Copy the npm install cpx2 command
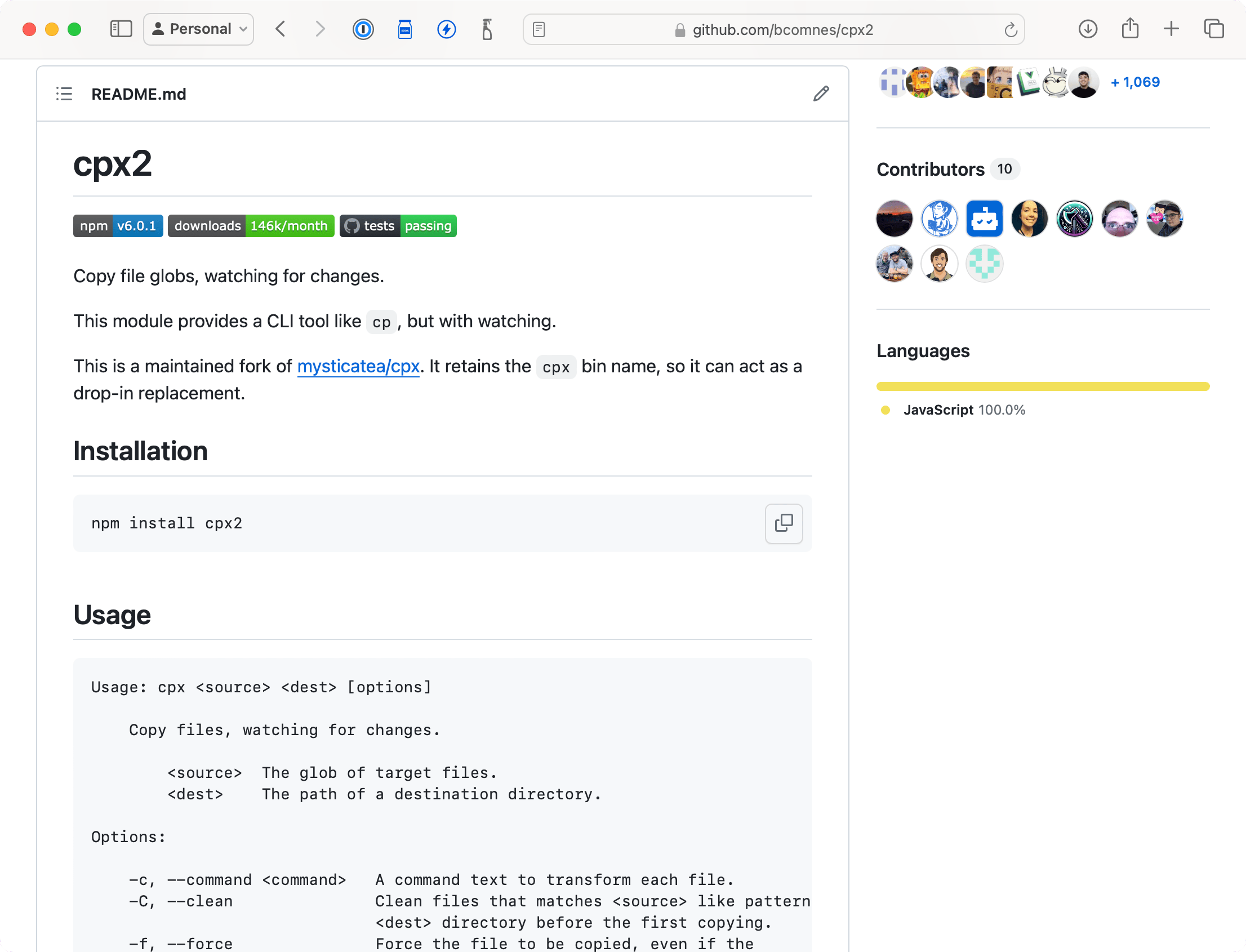Viewport: 1246px width, 952px height. pos(784,523)
